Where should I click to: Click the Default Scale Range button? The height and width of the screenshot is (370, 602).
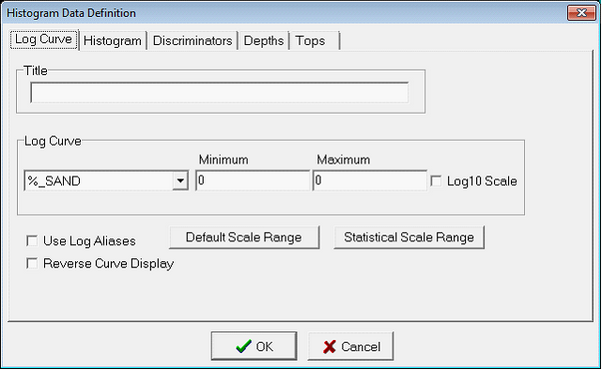[244, 237]
